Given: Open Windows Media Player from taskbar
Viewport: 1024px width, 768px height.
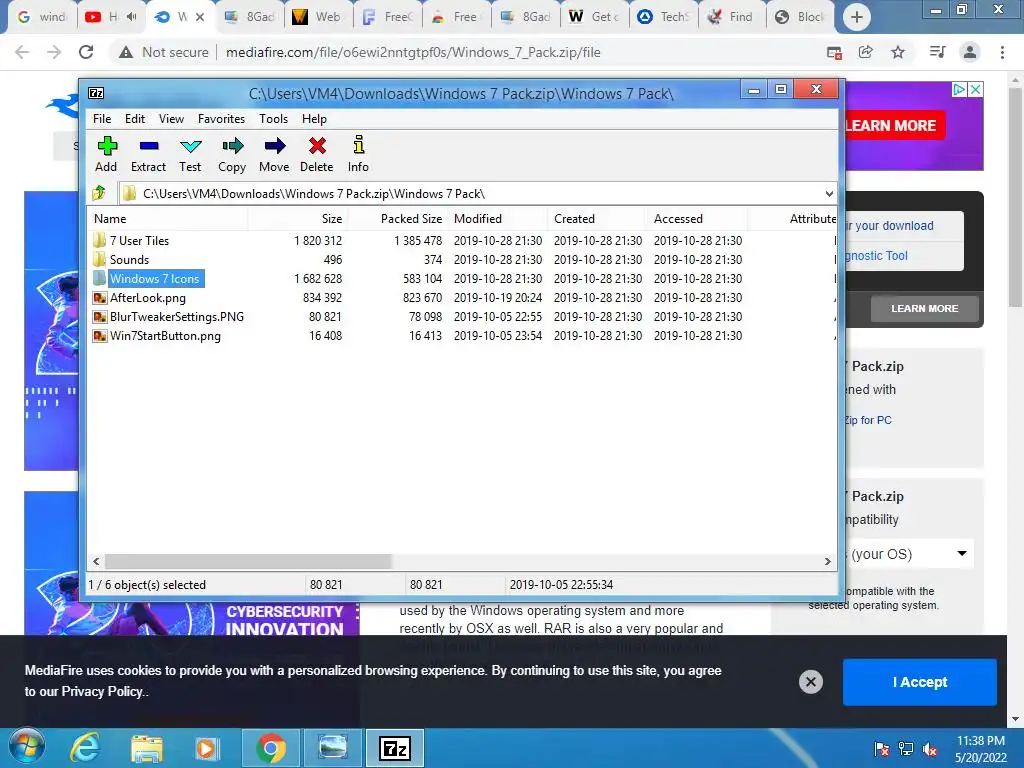Looking at the screenshot, I should (x=206, y=748).
